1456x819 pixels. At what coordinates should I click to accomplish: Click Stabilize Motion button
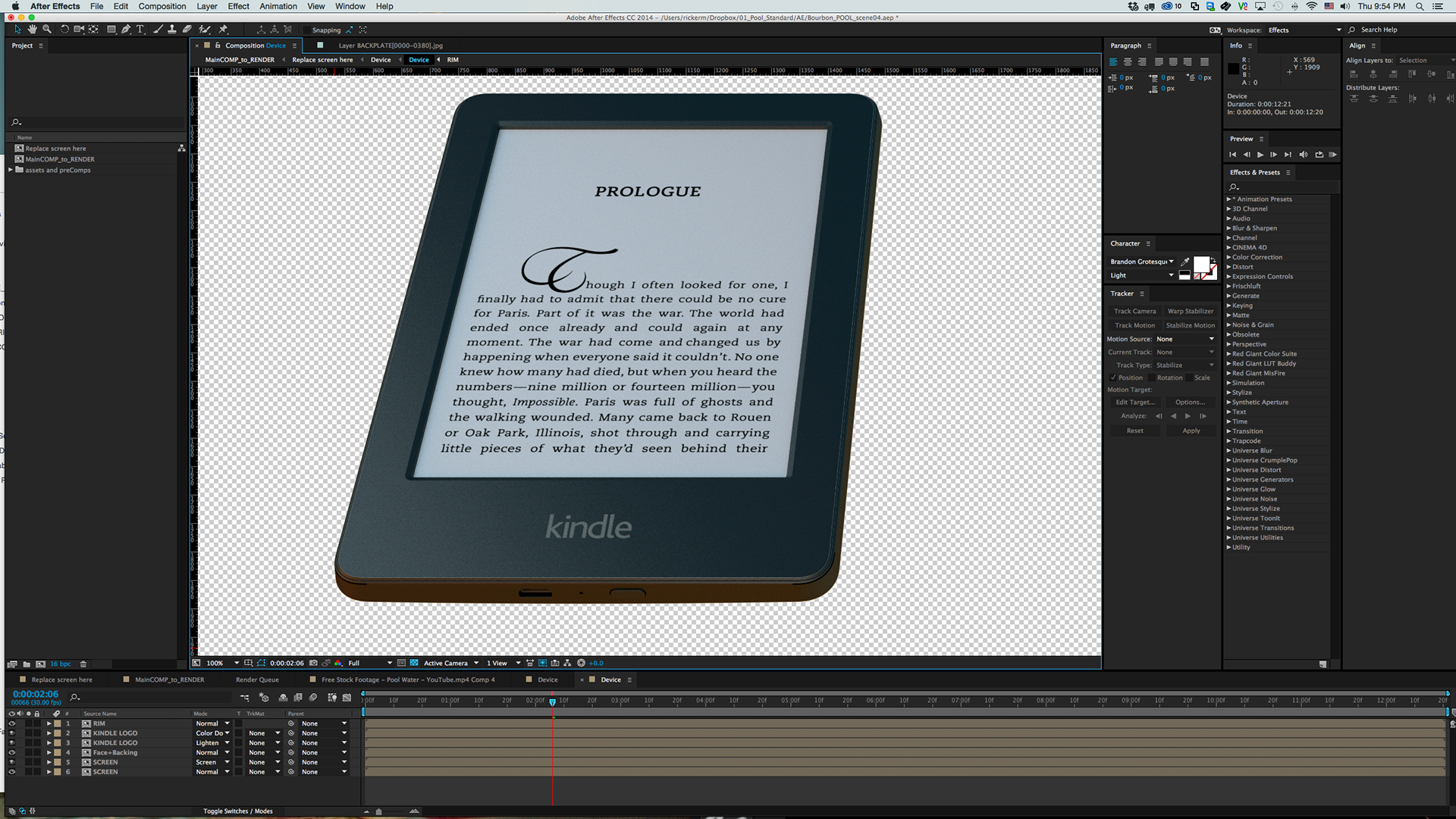pos(1191,325)
